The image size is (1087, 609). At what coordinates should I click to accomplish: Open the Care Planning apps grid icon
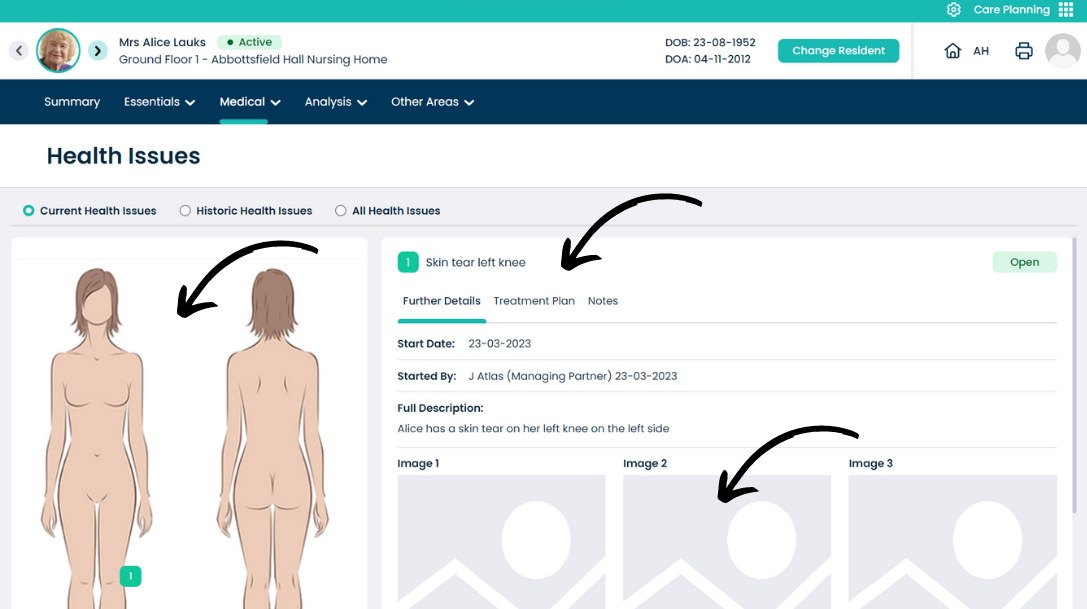click(x=1066, y=10)
